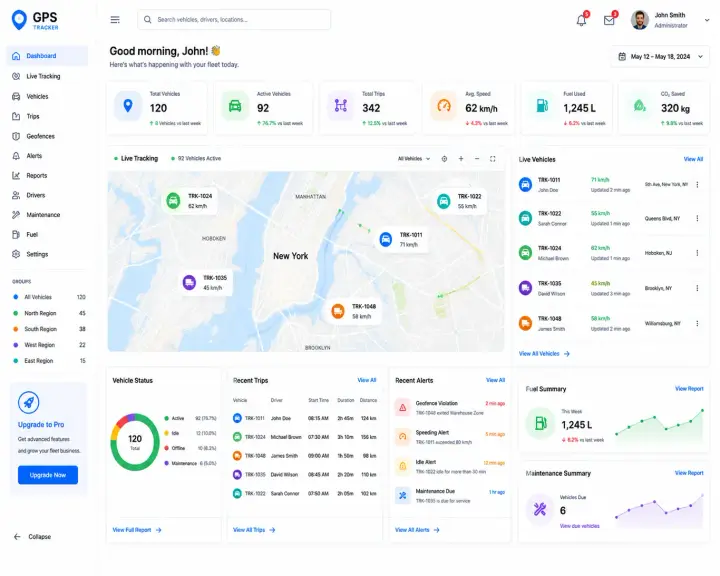Select the South Region group
The width and height of the screenshot is (720, 576).
coord(49,329)
